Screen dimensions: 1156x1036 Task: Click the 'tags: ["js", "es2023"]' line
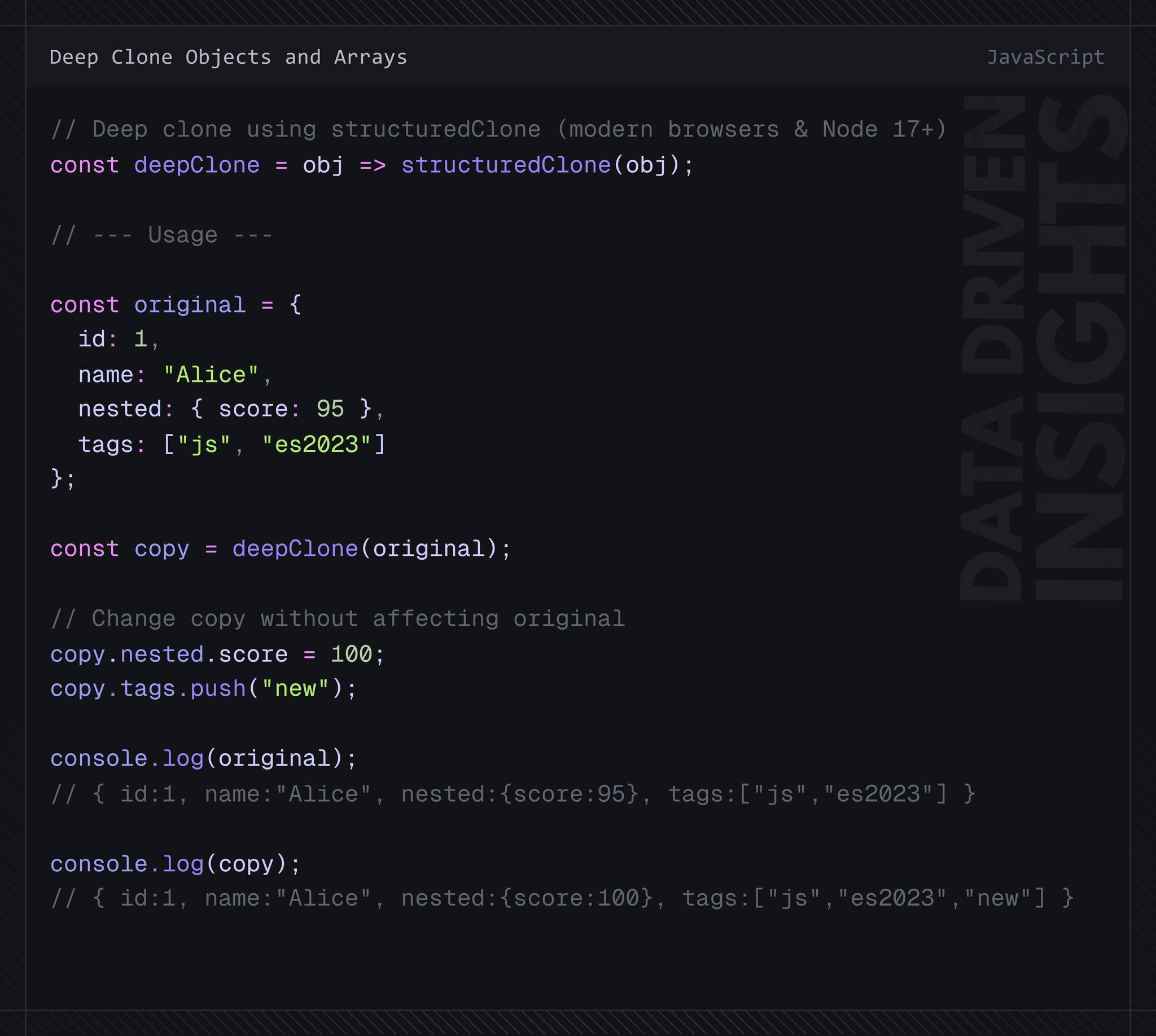232,445
